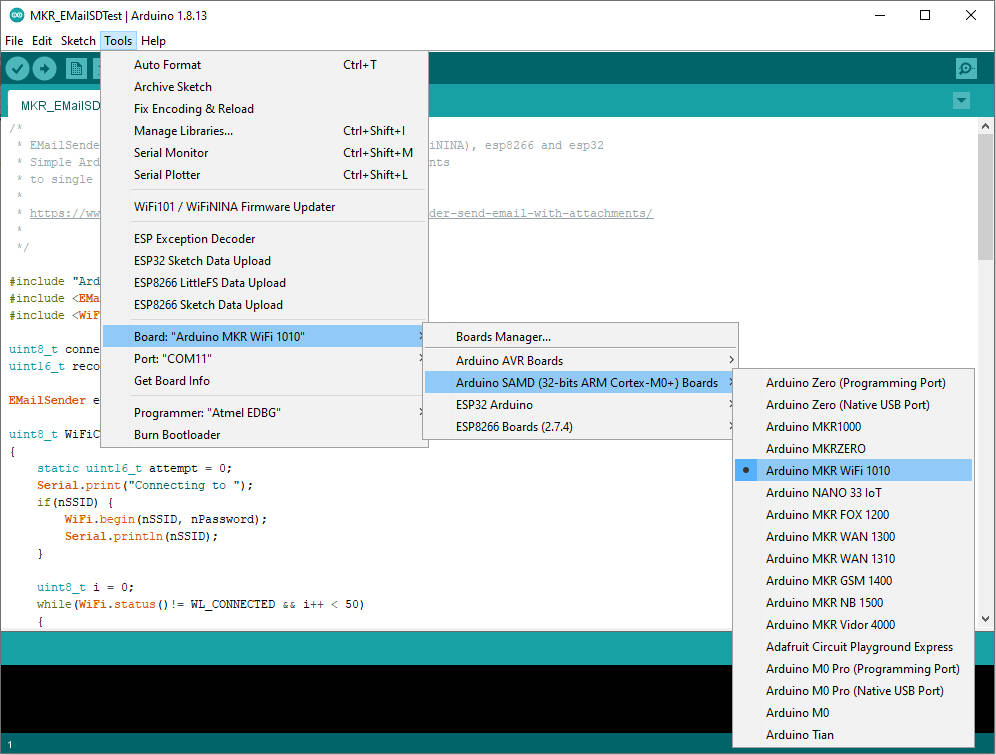
Task: Select ESP8266 Sketch Data Upload
Action: 264,305
